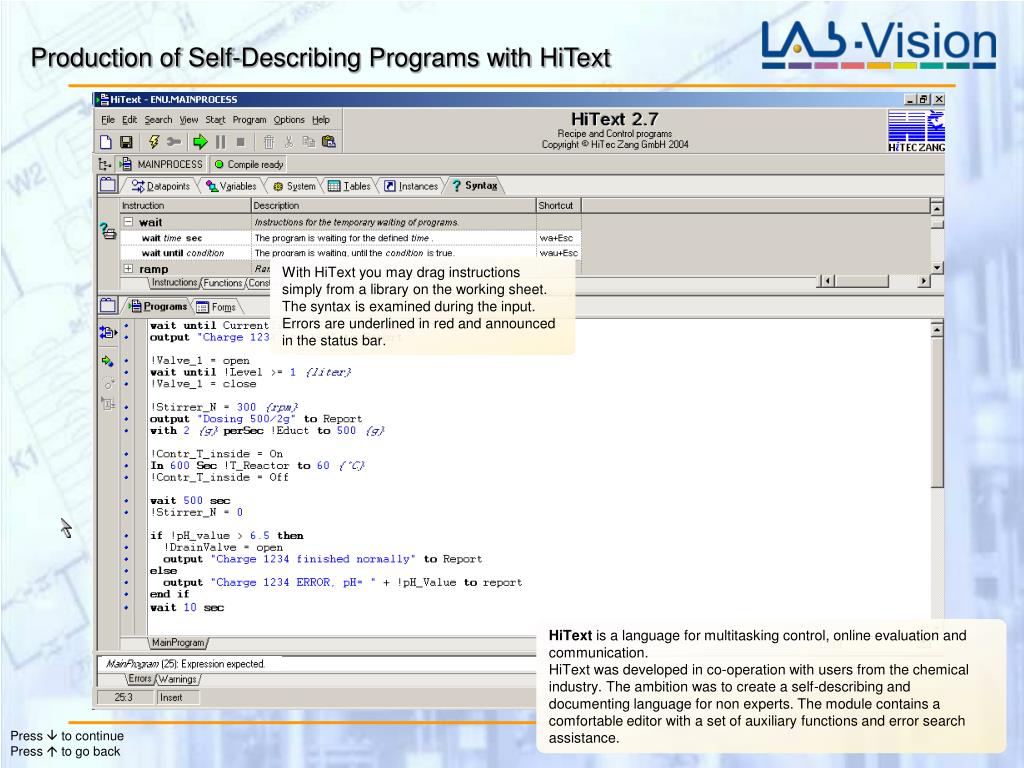
Task: Switch to the Forms tab
Action: point(217,307)
